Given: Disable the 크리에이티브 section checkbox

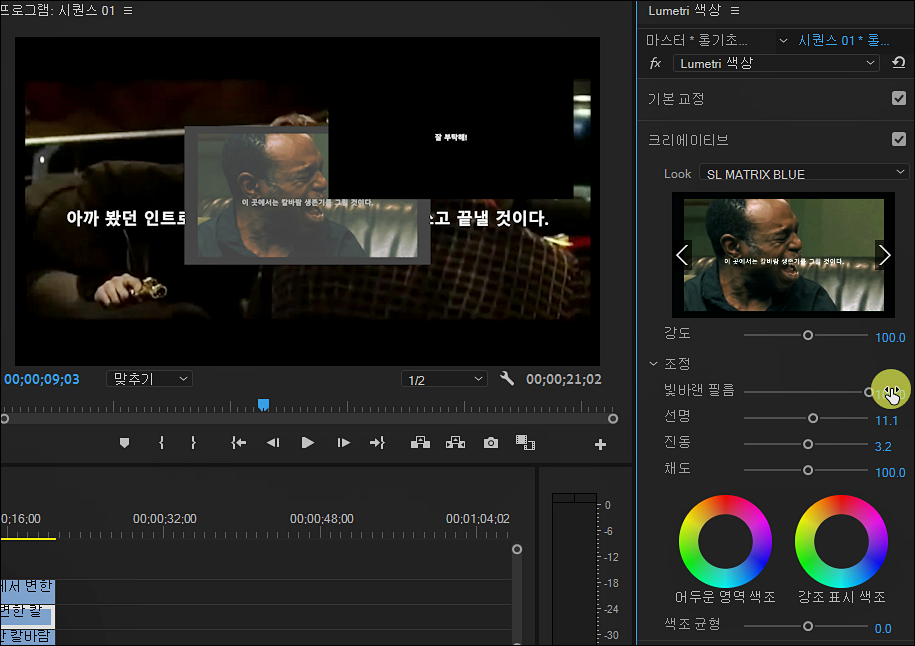Looking at the screenshot, I should pos(899,139).
